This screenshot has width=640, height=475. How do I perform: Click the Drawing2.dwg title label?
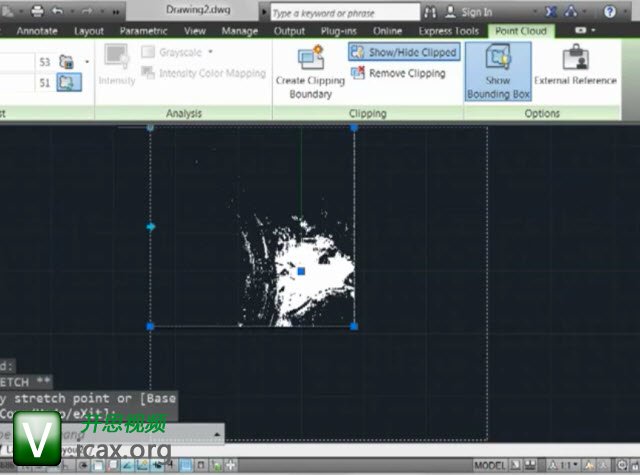pos(199,8)
